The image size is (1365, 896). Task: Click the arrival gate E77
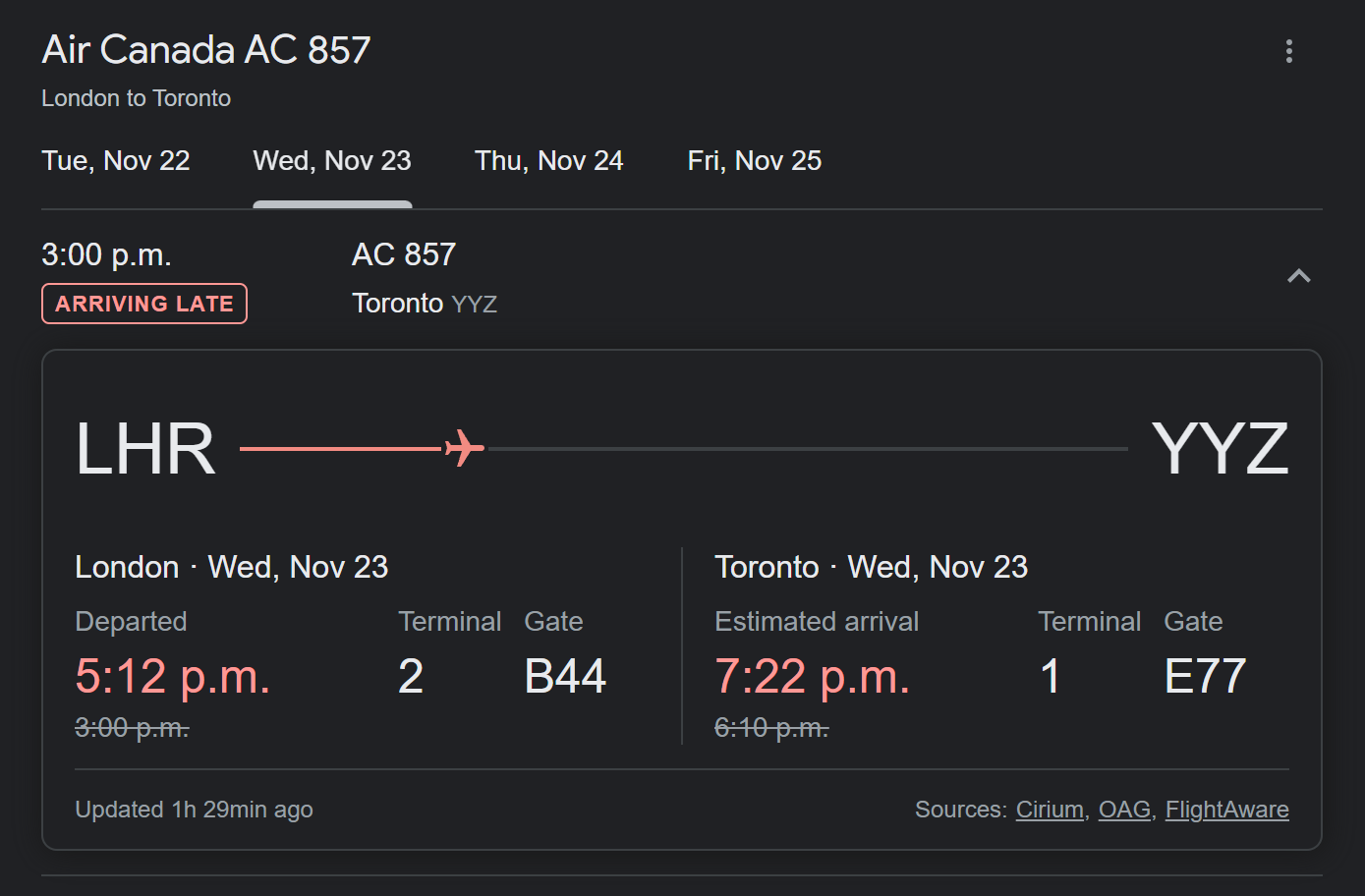[x=1205, y=676]
